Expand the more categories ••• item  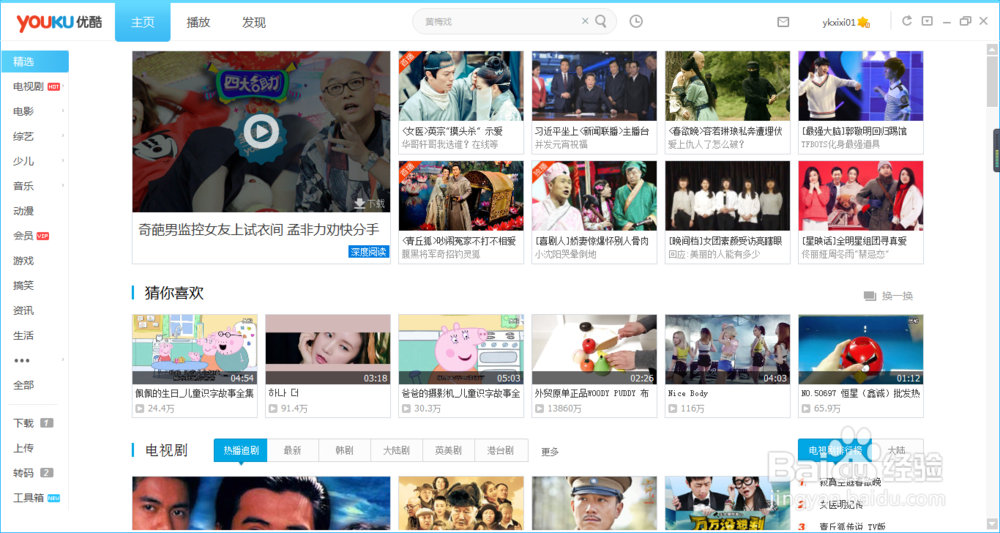[x=22, y=360]
